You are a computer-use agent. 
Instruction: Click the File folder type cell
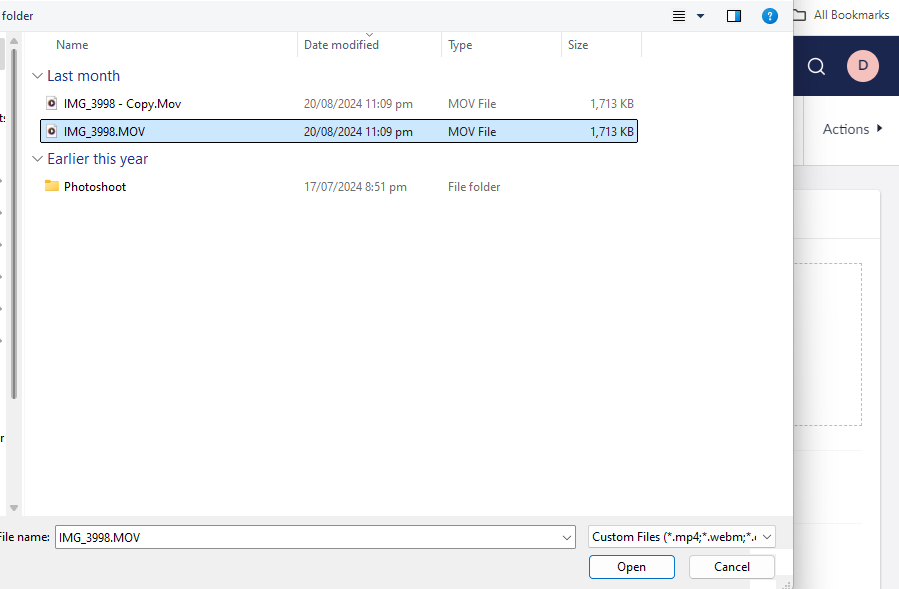click(474, 187)
